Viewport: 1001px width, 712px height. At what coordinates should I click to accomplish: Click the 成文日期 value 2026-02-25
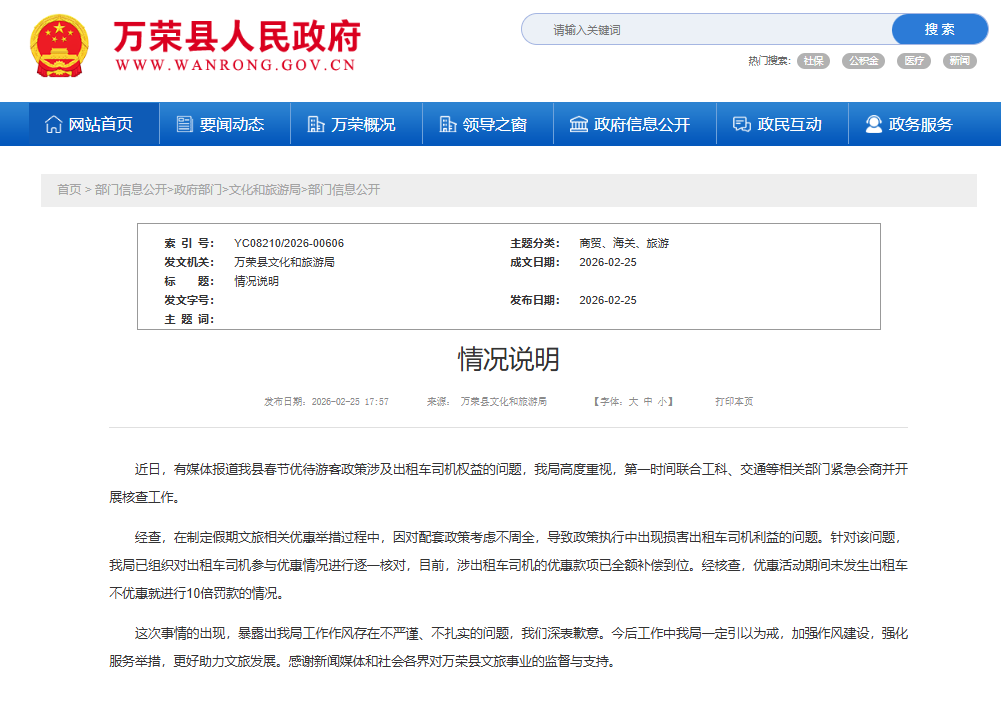[x=608, y=262]
